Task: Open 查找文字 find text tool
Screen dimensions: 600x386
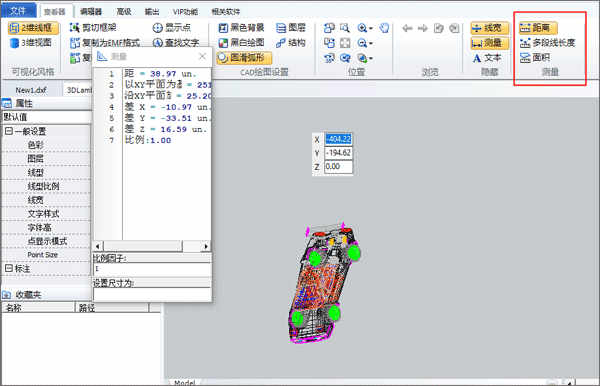Action: coord(176,42)
